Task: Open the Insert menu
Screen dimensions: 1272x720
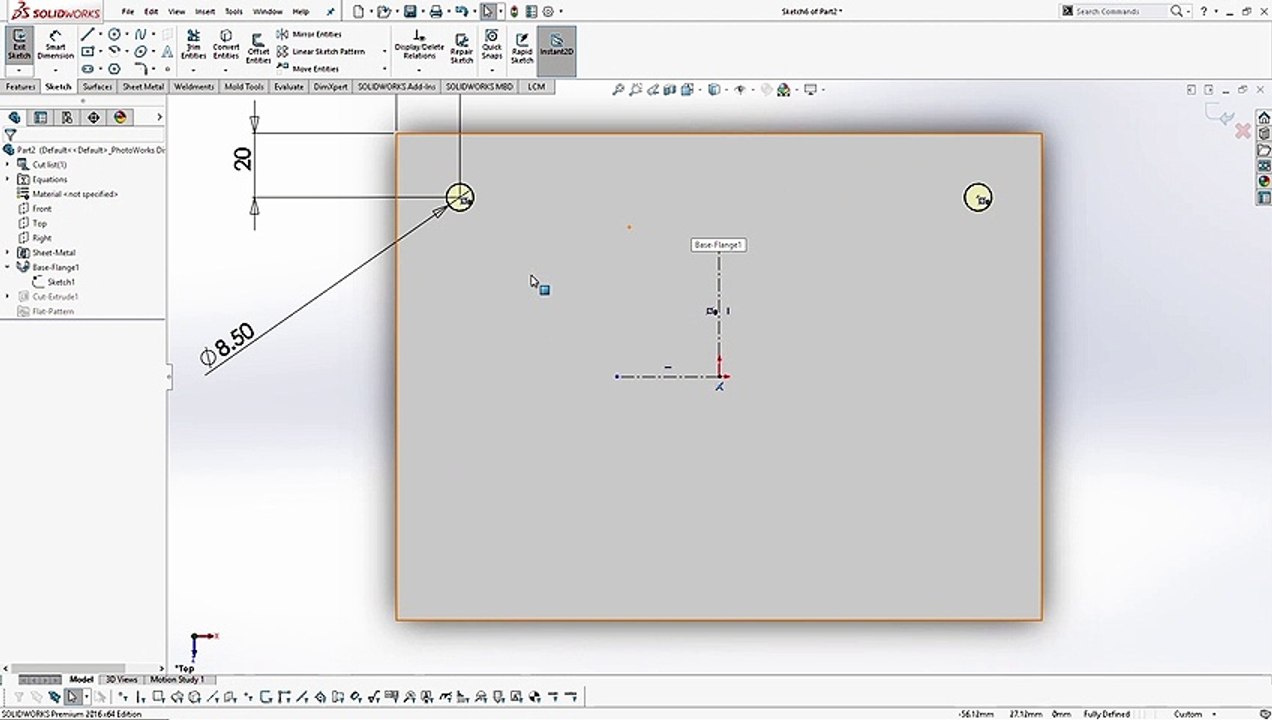Action: pos(205,11)
